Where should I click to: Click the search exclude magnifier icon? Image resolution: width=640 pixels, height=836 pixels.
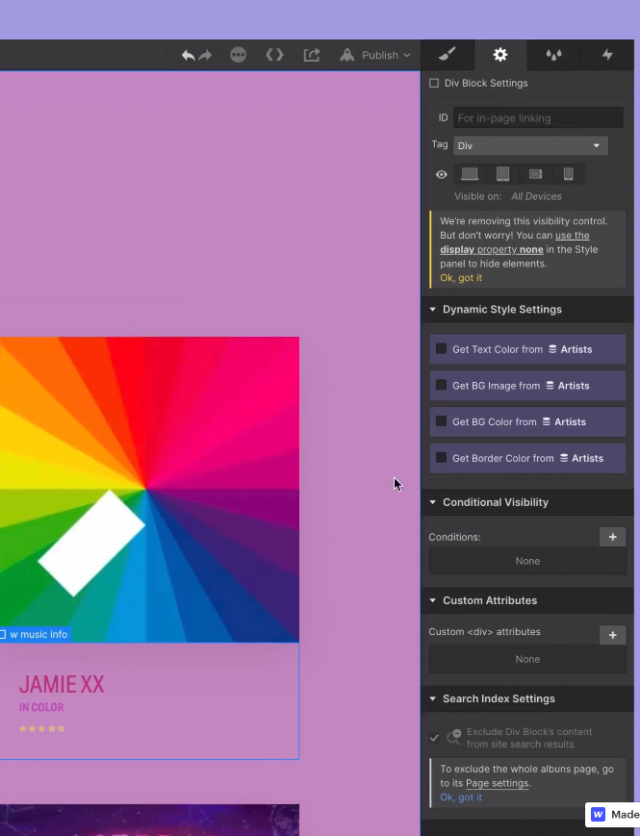click(x=454, y=736)
